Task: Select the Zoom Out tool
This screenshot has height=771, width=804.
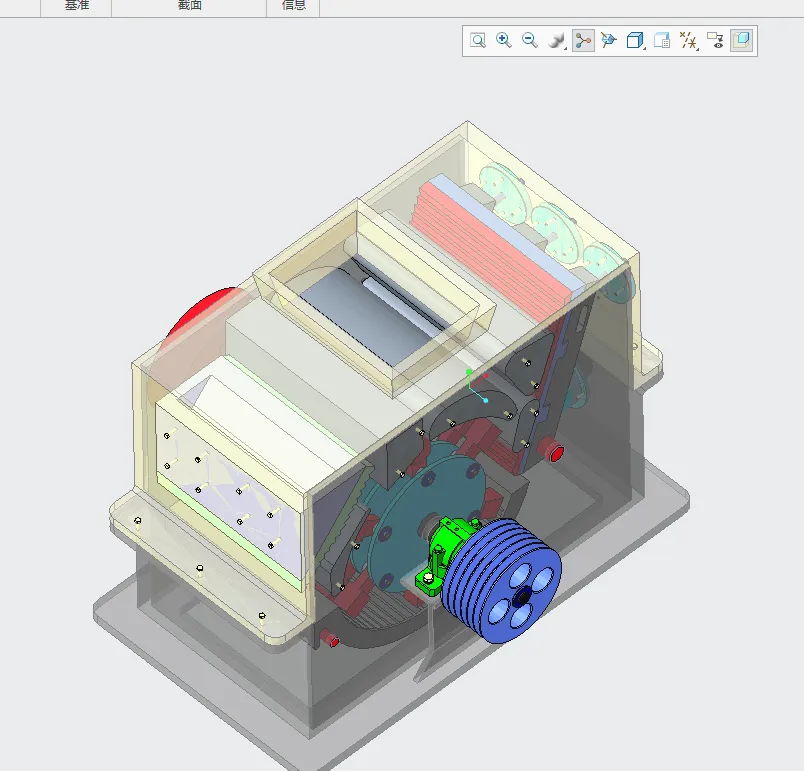Action: (530, 40)
